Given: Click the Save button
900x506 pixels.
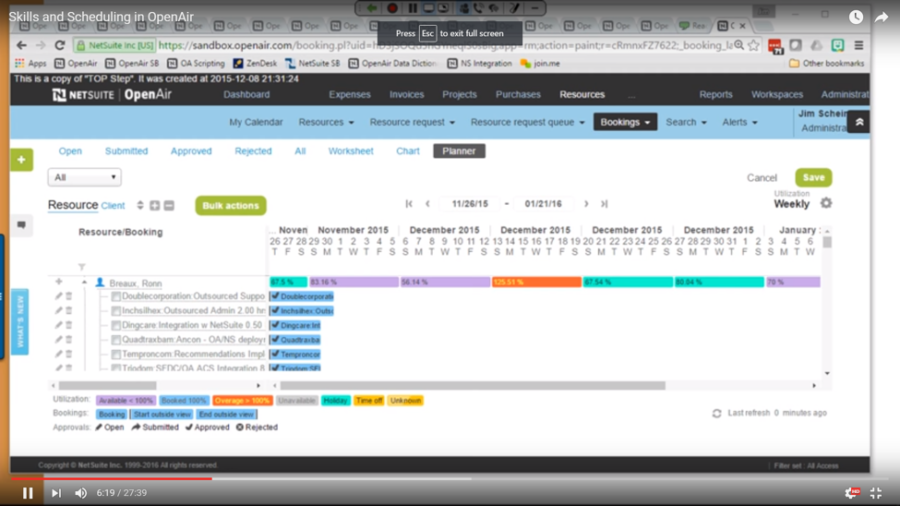Looking at the screenshot, I should 813,177.
